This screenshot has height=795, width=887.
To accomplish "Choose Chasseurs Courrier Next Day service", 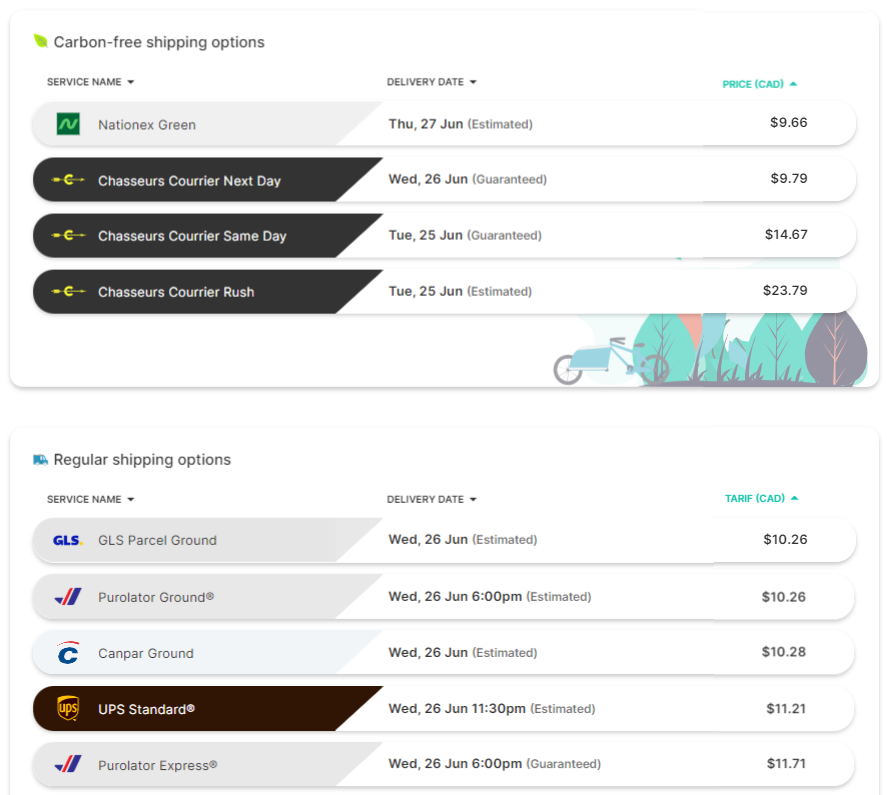I will pos(444,179).
